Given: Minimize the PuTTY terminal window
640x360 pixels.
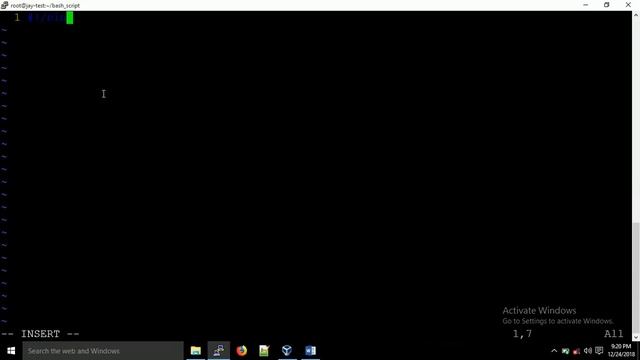Looking at the screenshot, I should coord(586,5).
